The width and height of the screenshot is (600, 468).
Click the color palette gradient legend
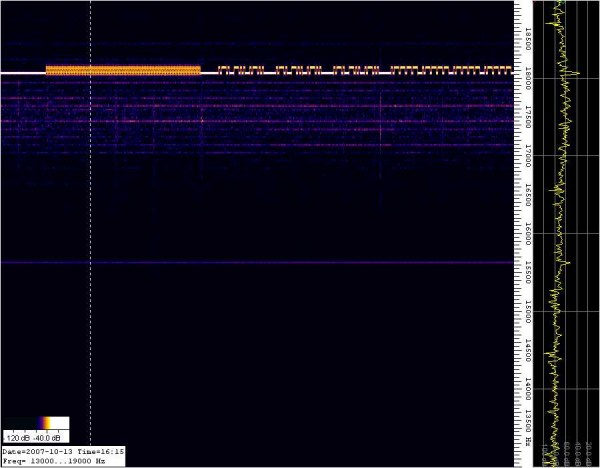coord(37,423)
